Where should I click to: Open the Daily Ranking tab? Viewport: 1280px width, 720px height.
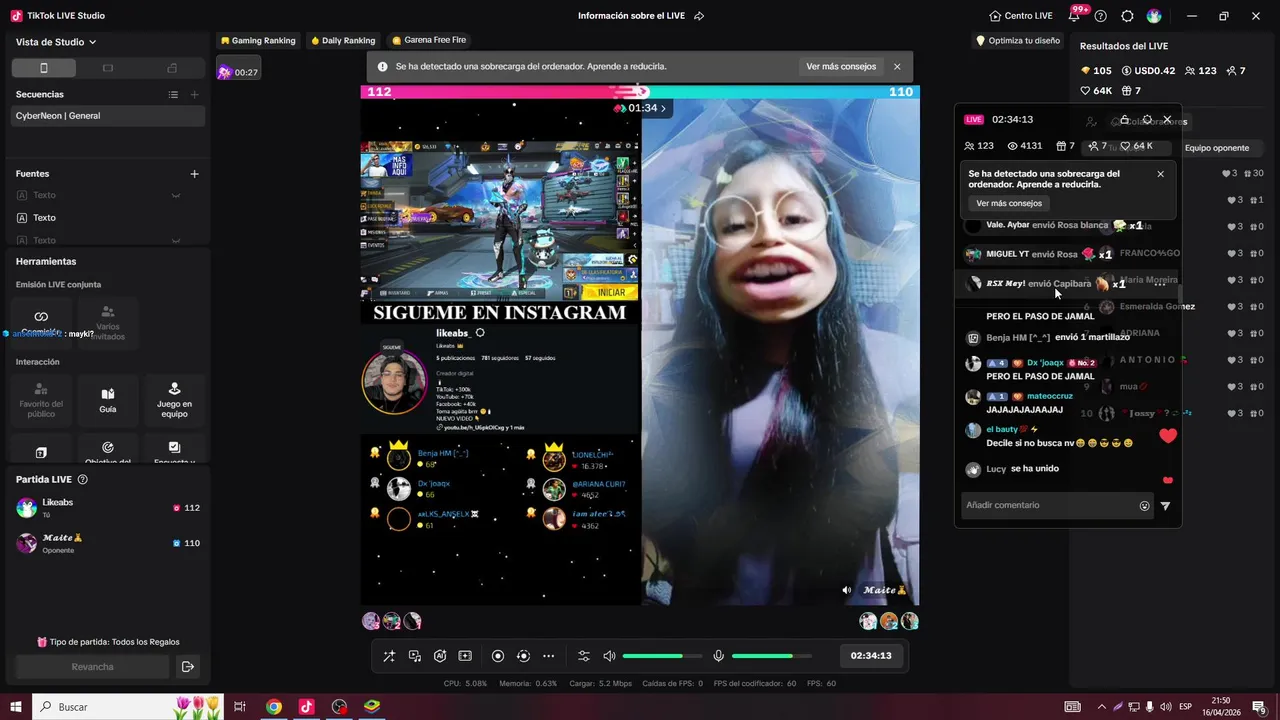pos(343,41)
